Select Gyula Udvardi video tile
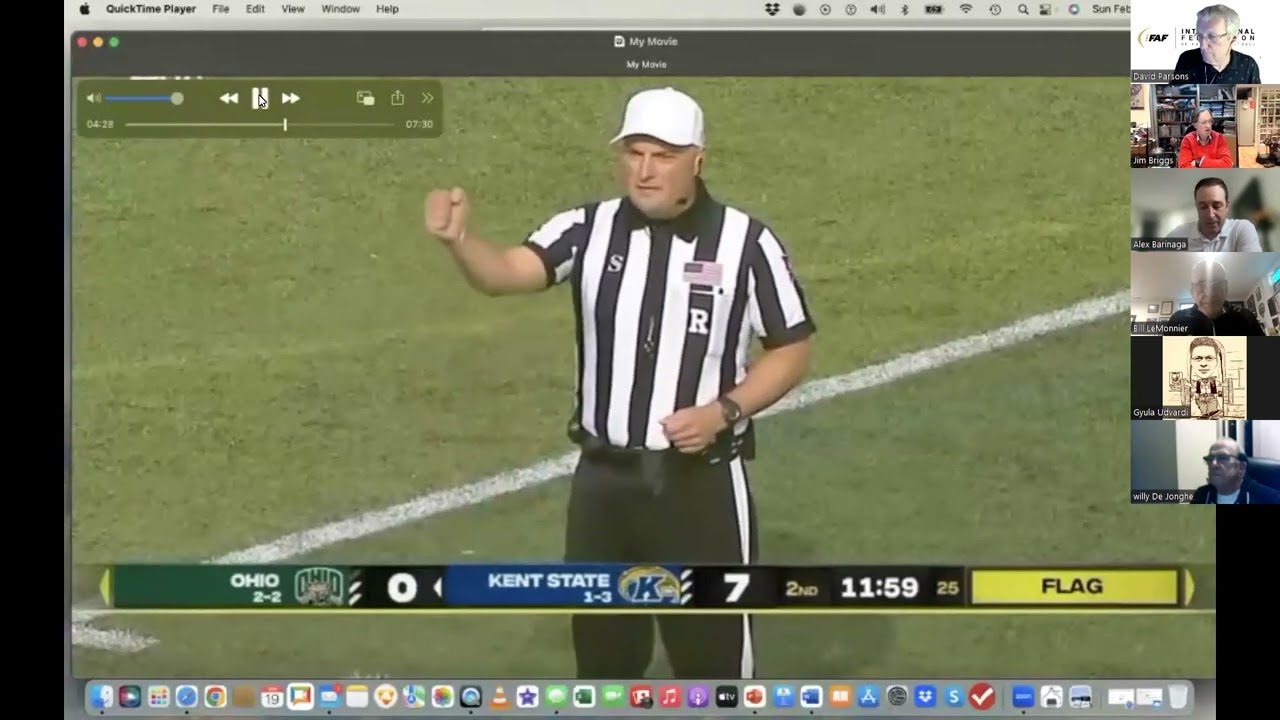This screenshot has height=720, width=1280. click(x=1205, y=378)
